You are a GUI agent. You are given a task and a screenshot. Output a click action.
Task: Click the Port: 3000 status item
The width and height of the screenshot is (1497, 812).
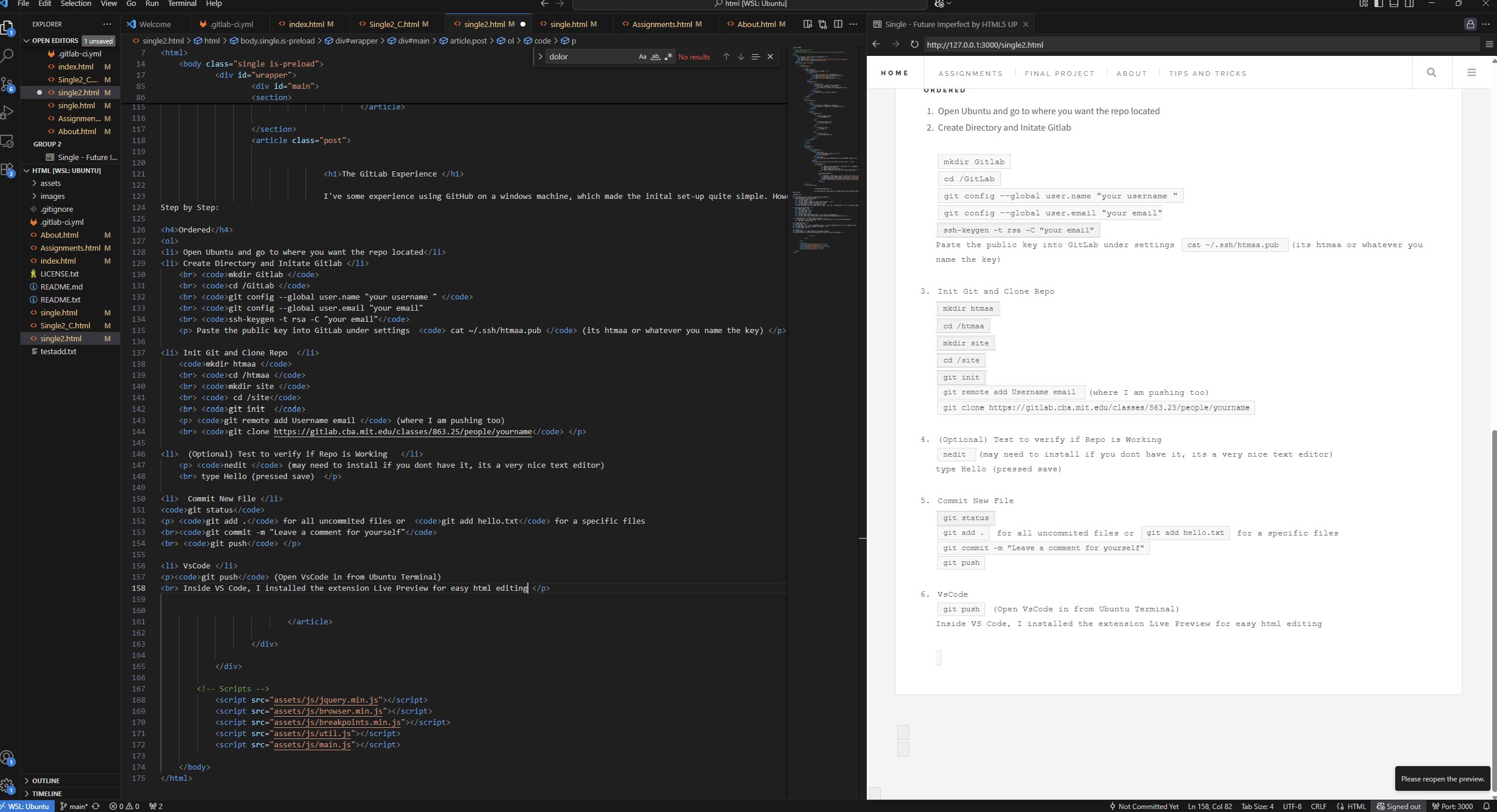coord(1452,806)
